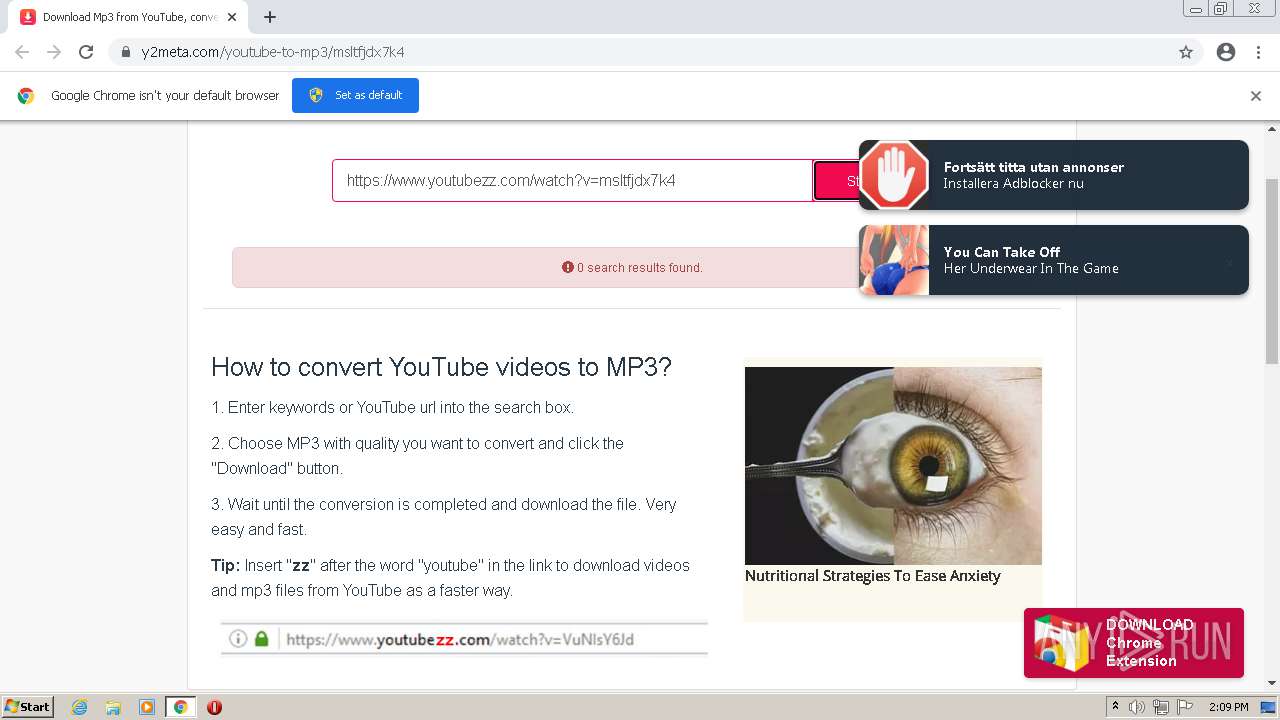
Task: Click the pink Start button beside search box
Action: pos(837,181)
